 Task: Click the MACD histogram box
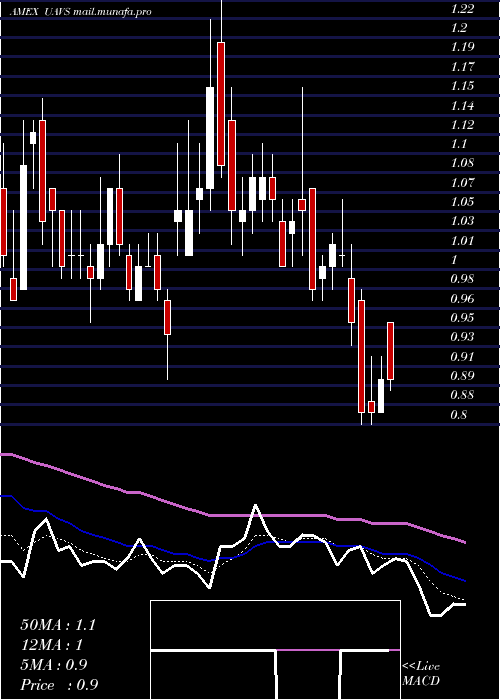pos(275,650)
